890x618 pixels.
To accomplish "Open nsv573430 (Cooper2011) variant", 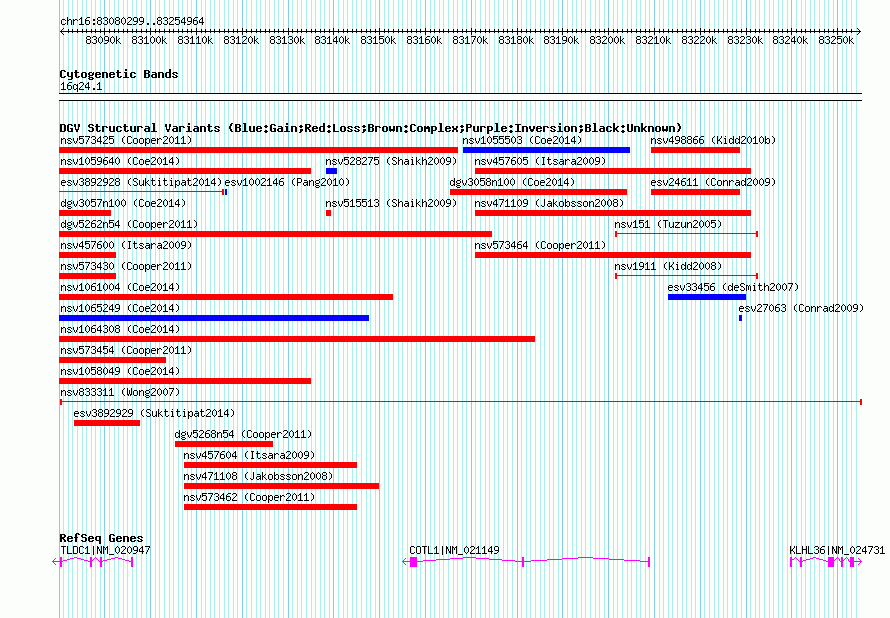I will tap(126, 266).
